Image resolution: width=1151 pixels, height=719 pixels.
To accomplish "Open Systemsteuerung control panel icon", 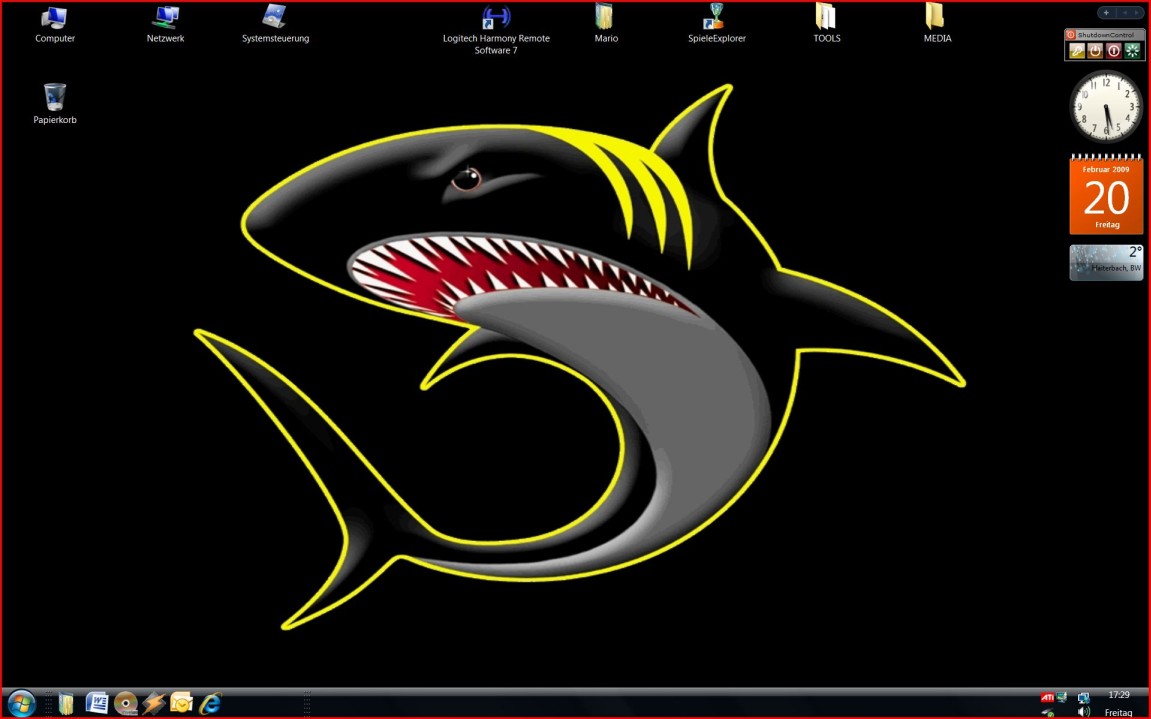I will tap(275, 18).
